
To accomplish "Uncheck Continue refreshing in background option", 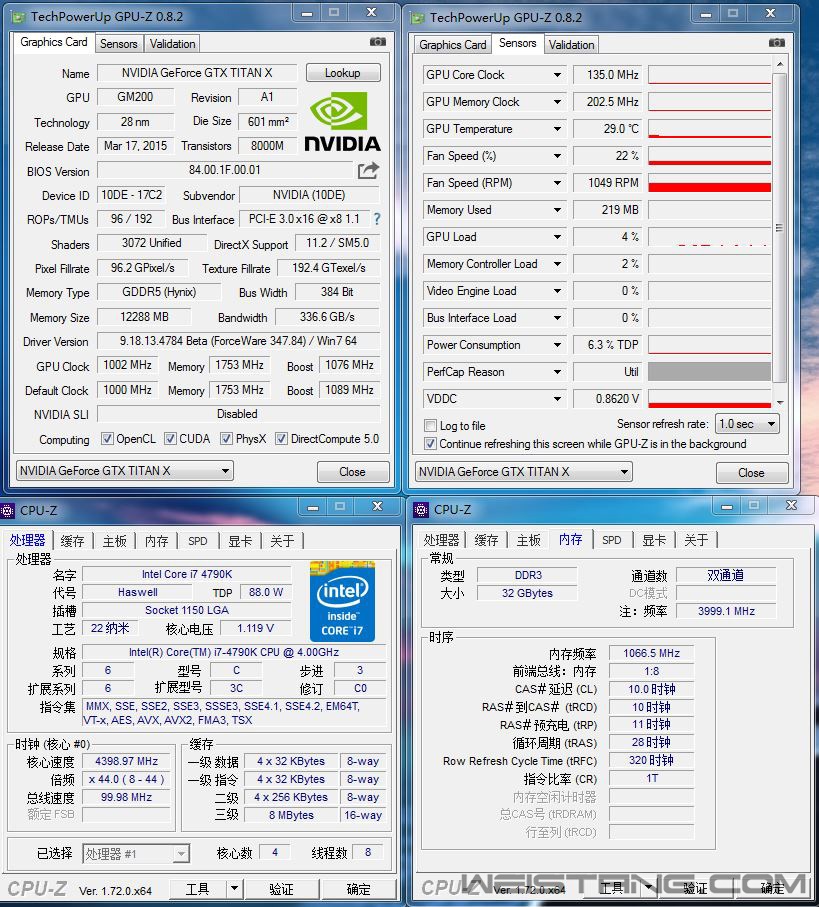I will 430,444.
